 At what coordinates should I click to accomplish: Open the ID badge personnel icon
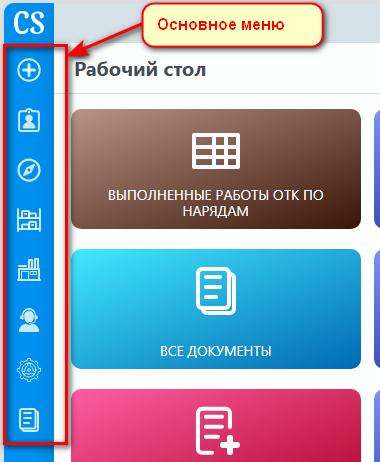point(29,120)
